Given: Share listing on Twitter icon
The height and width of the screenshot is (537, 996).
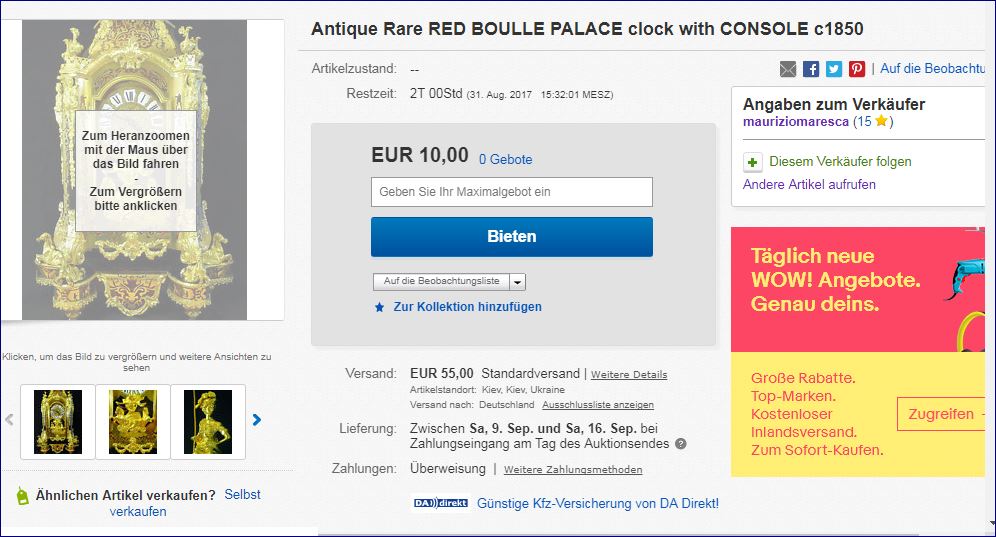Looking at the screenshot, I should pyautogui.click(x=834, y=69).
